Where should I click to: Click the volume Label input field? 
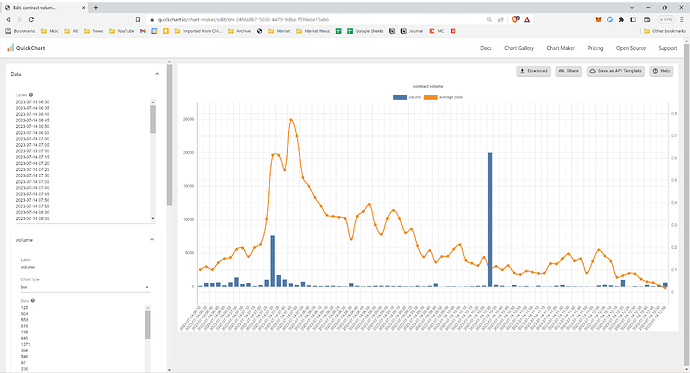[x=85, y=267]
